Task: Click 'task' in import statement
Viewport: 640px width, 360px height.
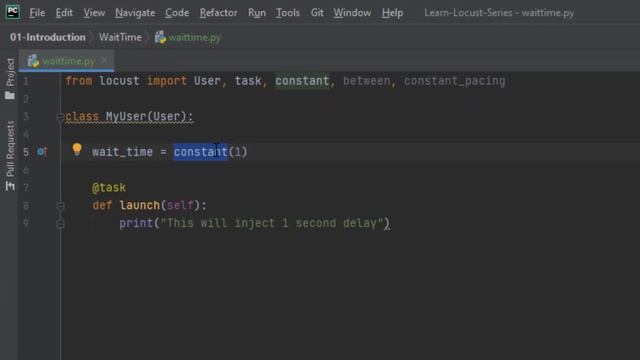Action: pos(248,81)
